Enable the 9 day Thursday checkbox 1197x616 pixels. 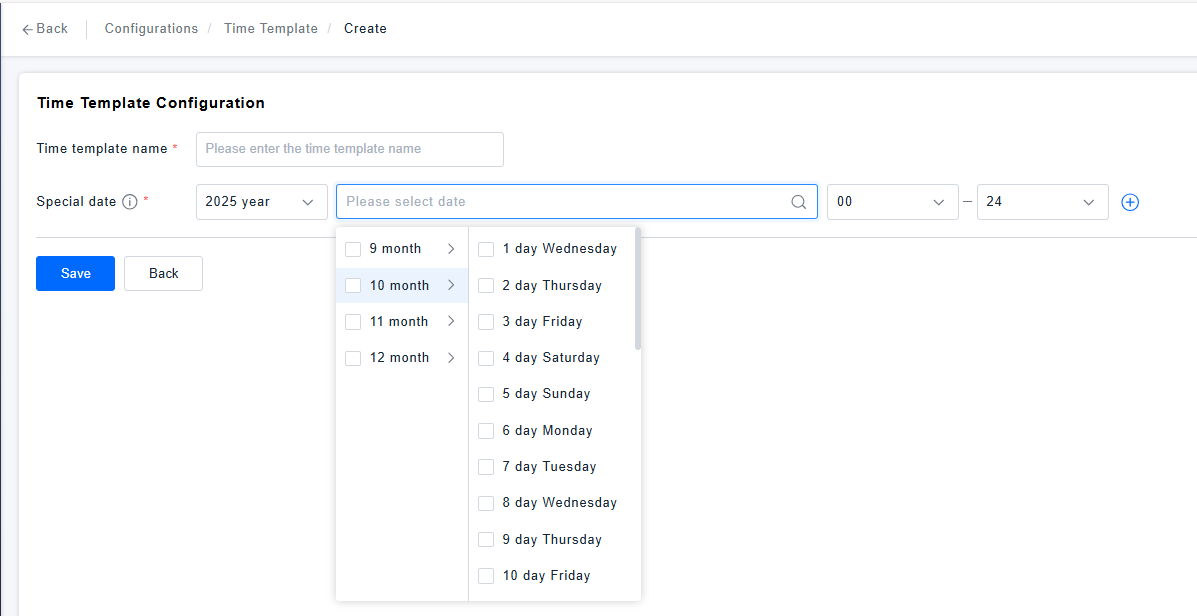[x=486, y=539]
